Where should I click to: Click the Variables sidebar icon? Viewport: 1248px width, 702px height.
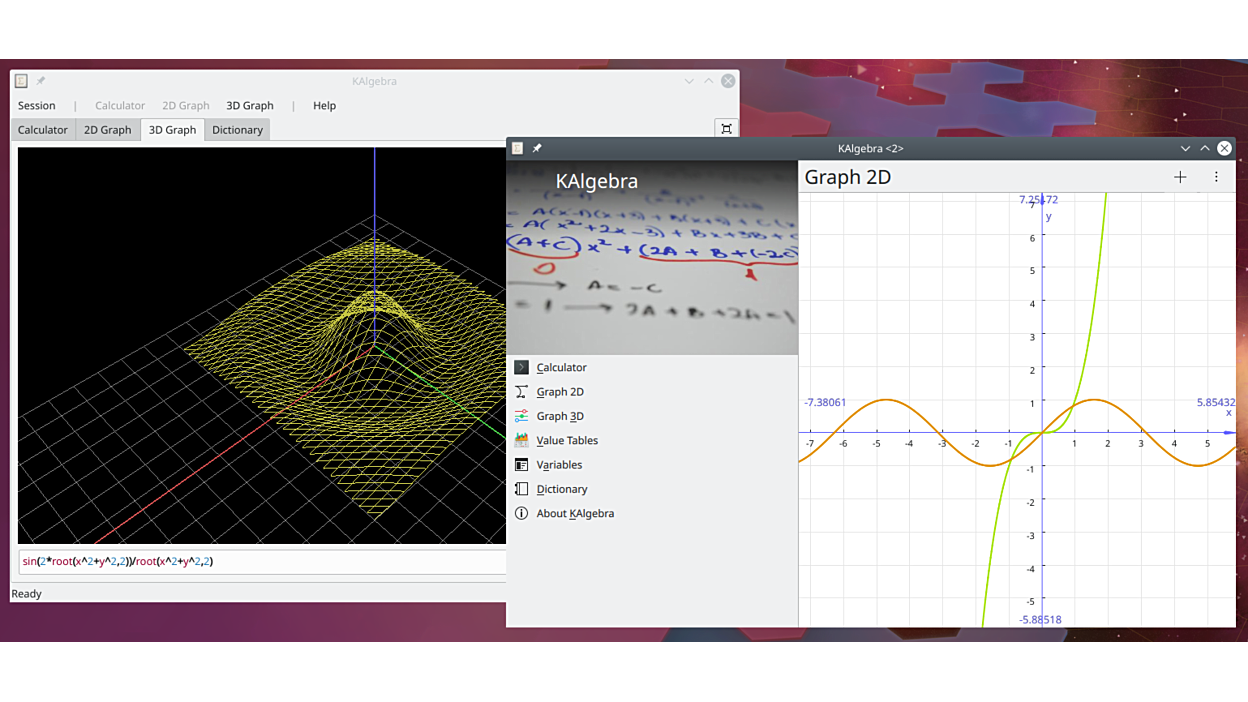click(521, 465)
